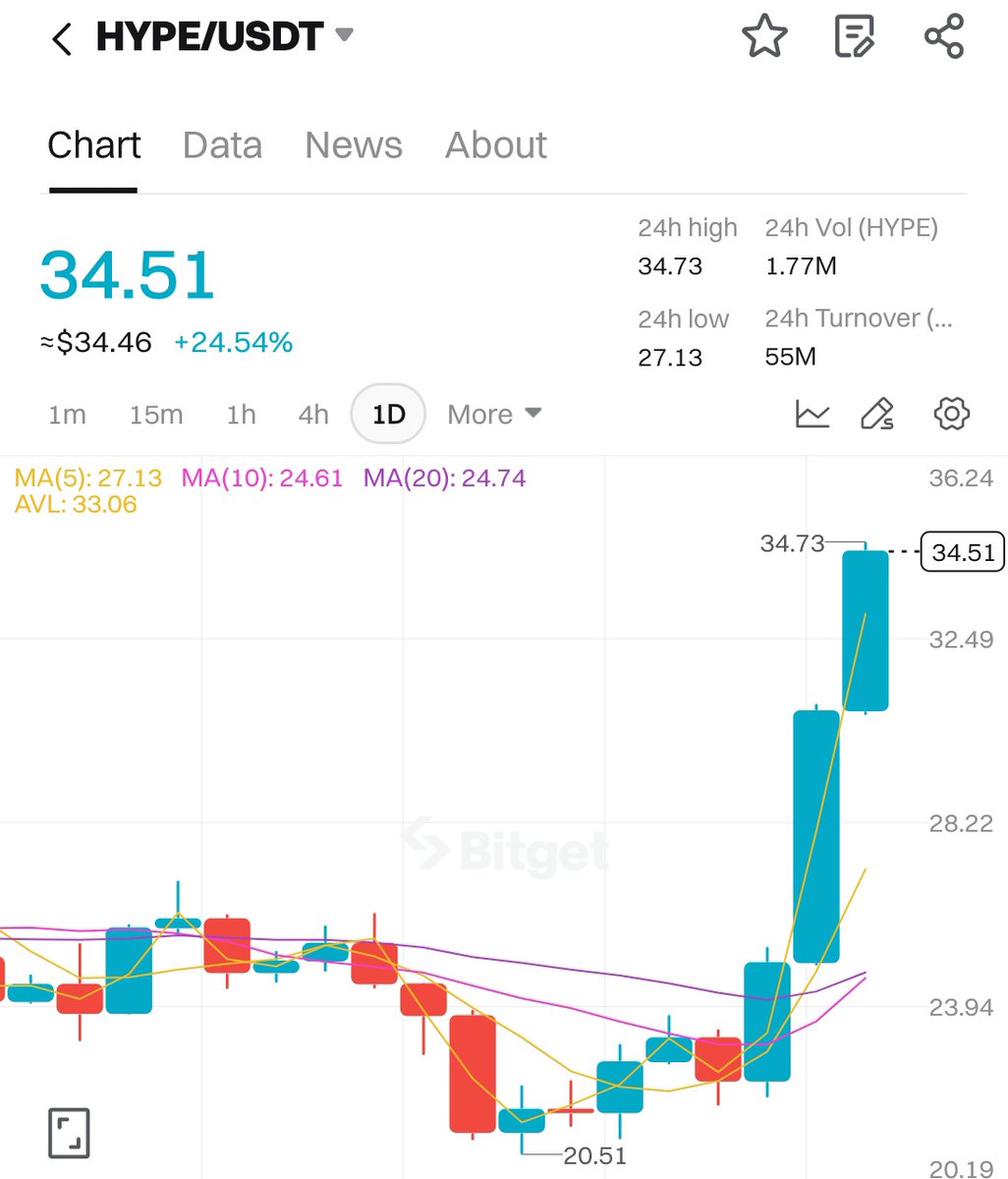Click the 23.94 price axis label

961,1007
